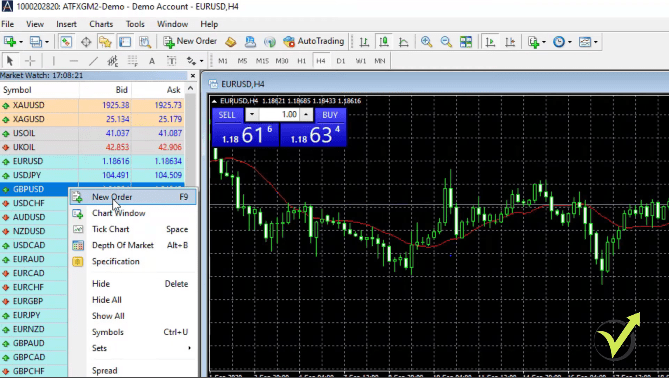Switch to line chart icon

404,41
